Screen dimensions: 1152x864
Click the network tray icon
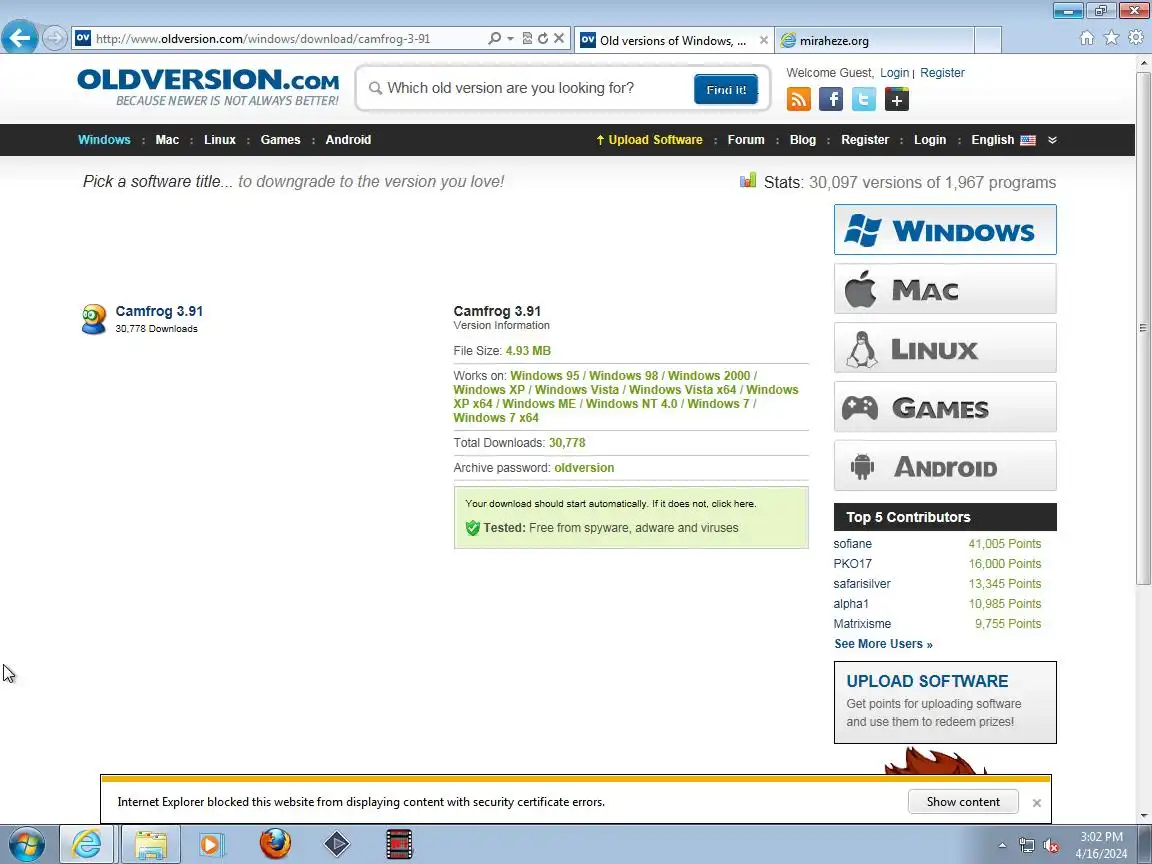tap(1027, 846)
